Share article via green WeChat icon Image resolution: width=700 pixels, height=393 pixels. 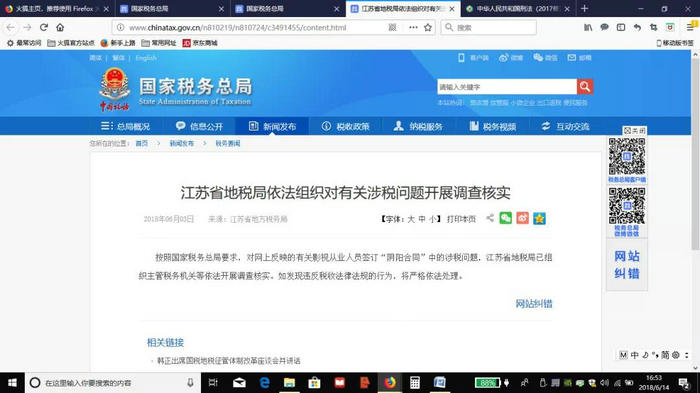(x=505, y=218)
